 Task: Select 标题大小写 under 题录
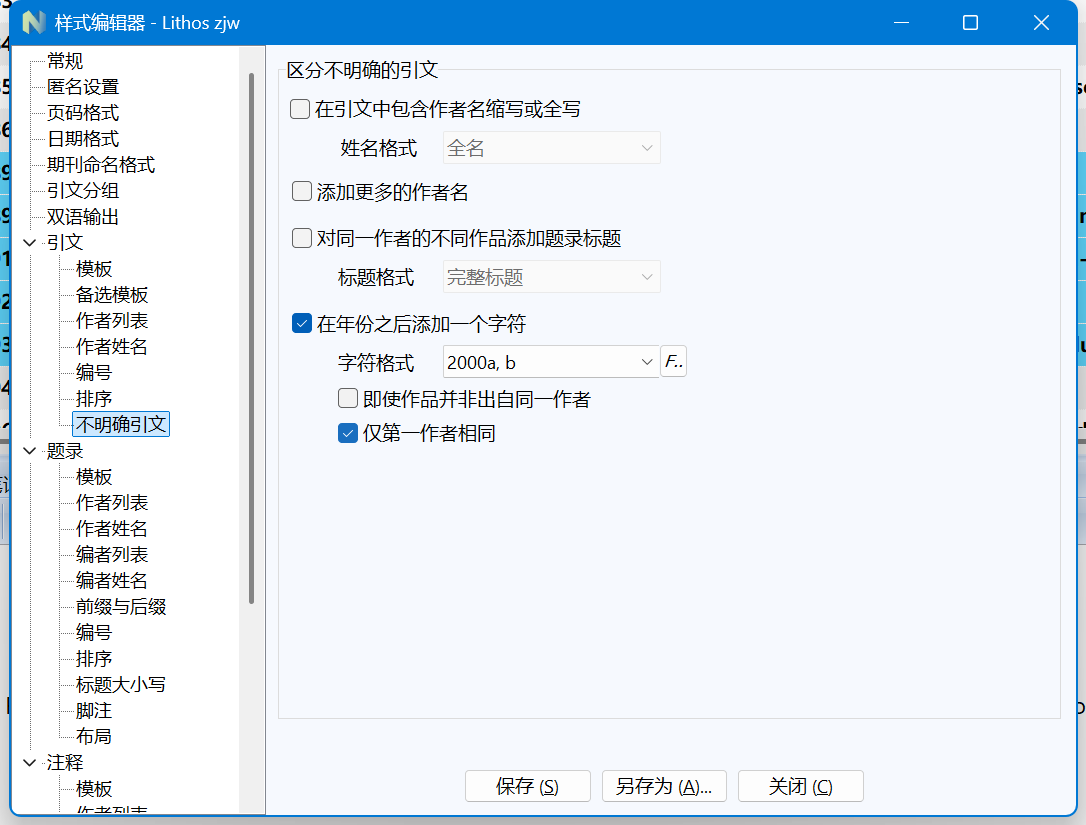(120, 685)
